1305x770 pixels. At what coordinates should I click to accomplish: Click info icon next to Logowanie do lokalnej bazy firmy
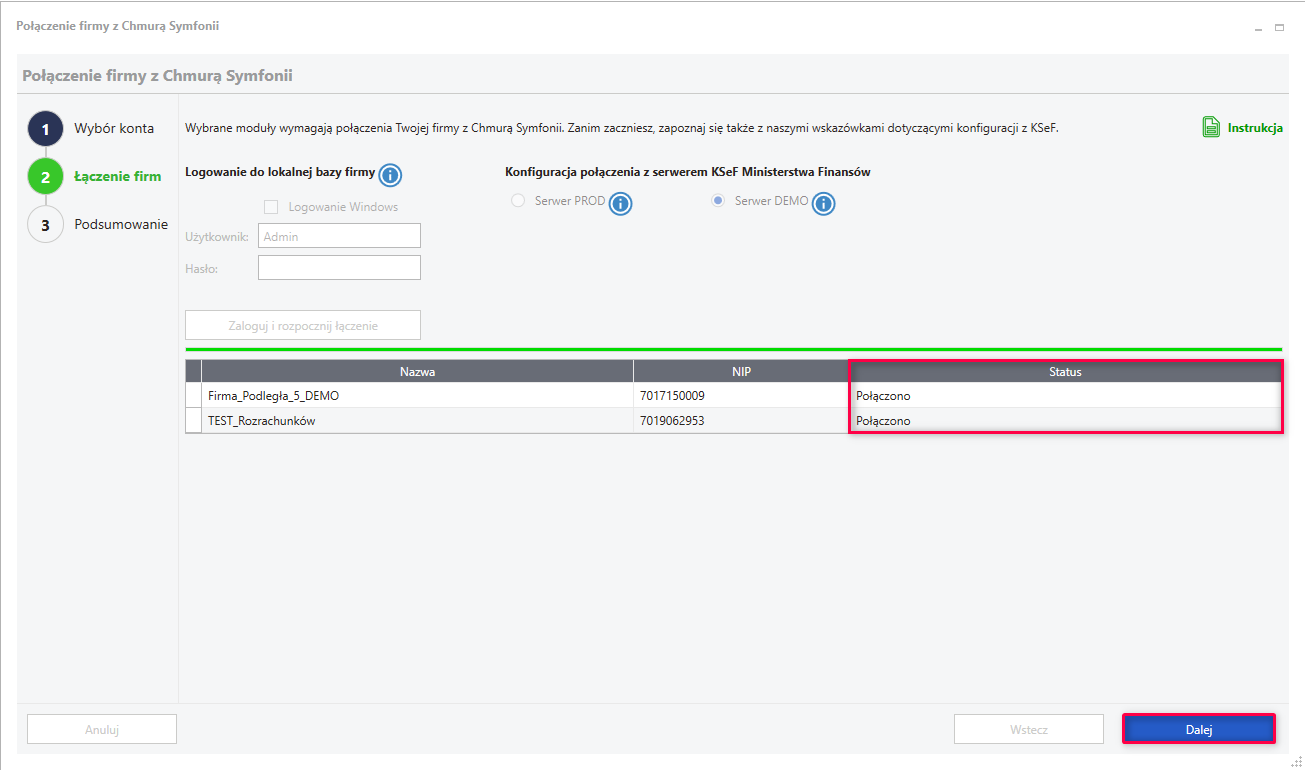click(390, 176)
